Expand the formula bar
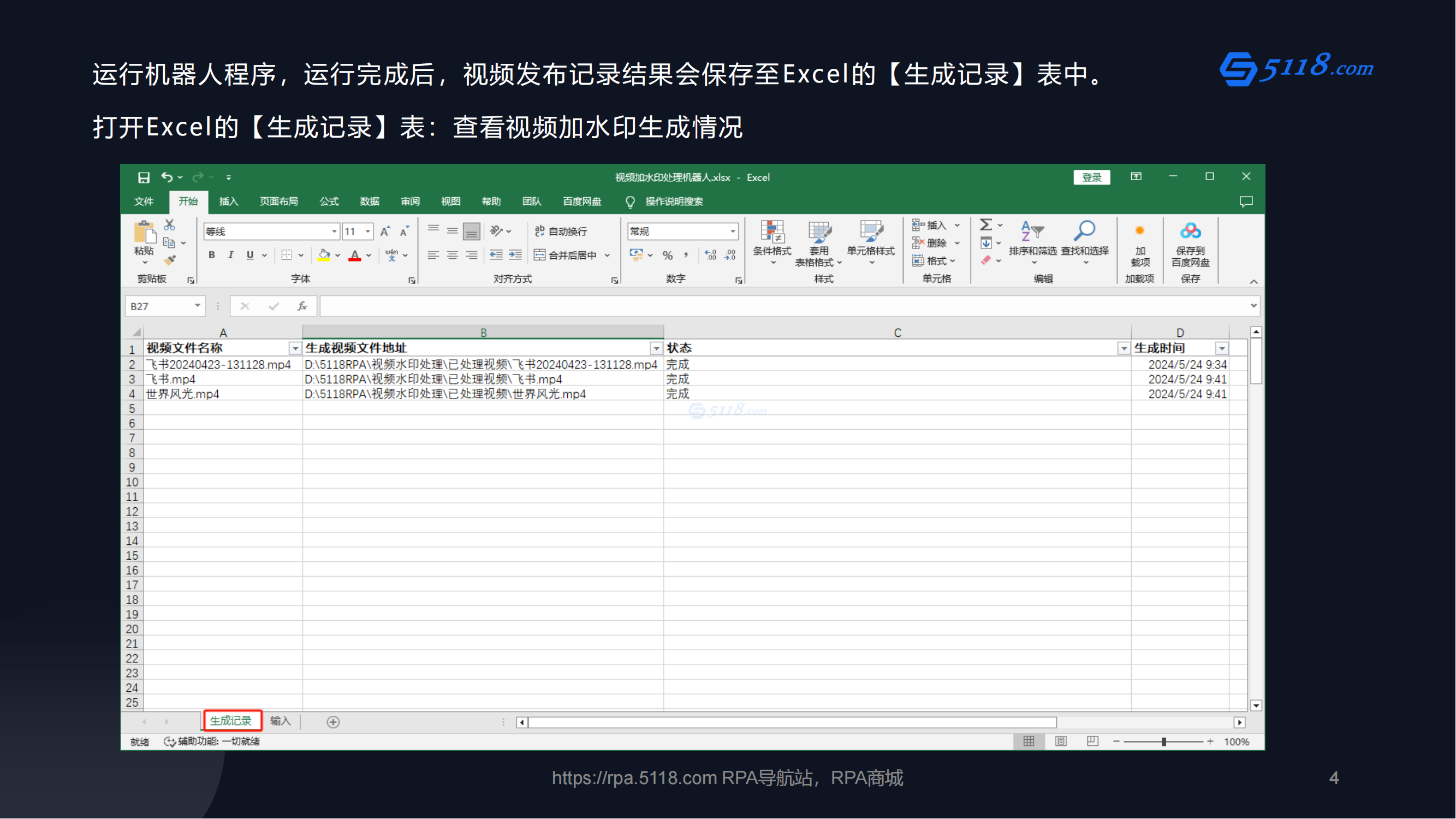The height and width of the screenshot is (819, 1456). (x=1253, y=306)
